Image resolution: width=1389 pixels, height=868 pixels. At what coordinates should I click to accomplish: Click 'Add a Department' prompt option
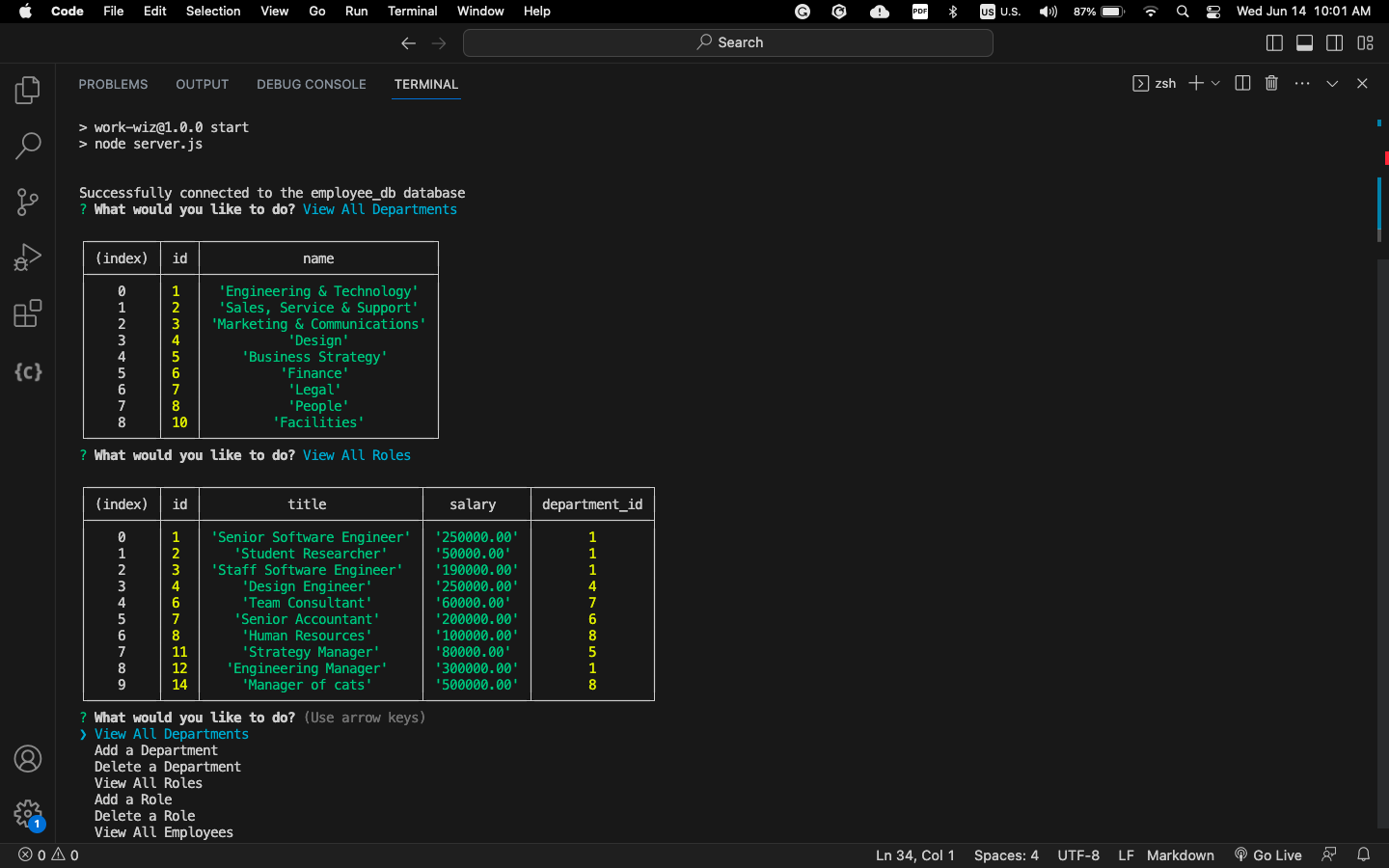pos(156,750)
